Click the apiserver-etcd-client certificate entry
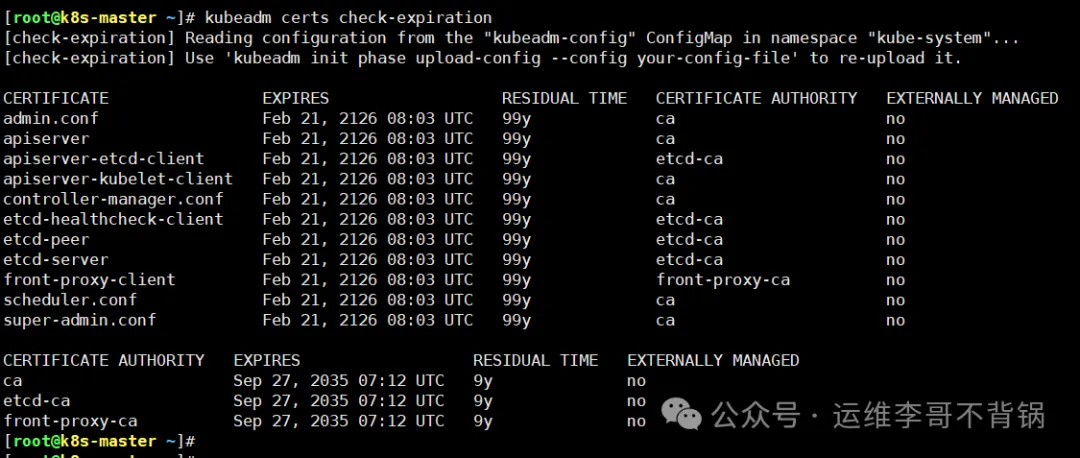1080x458 pixels. 104,158
